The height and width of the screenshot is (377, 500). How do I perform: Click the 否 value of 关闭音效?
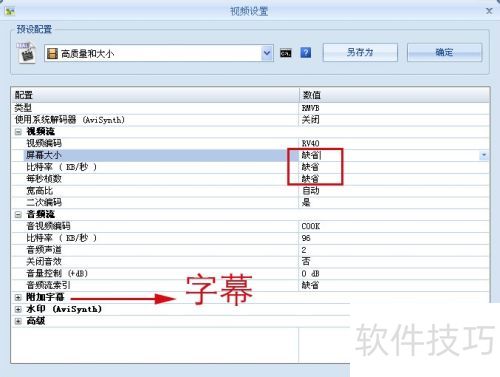pos(306,262)
